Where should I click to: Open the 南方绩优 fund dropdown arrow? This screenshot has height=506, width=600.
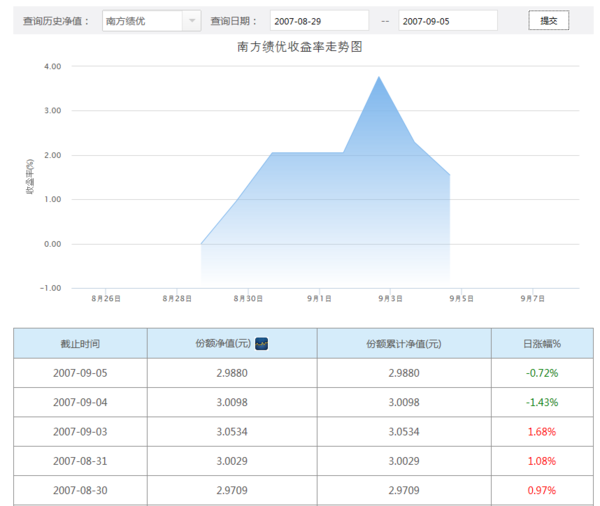pyautogui.click(x=191, y=21)
